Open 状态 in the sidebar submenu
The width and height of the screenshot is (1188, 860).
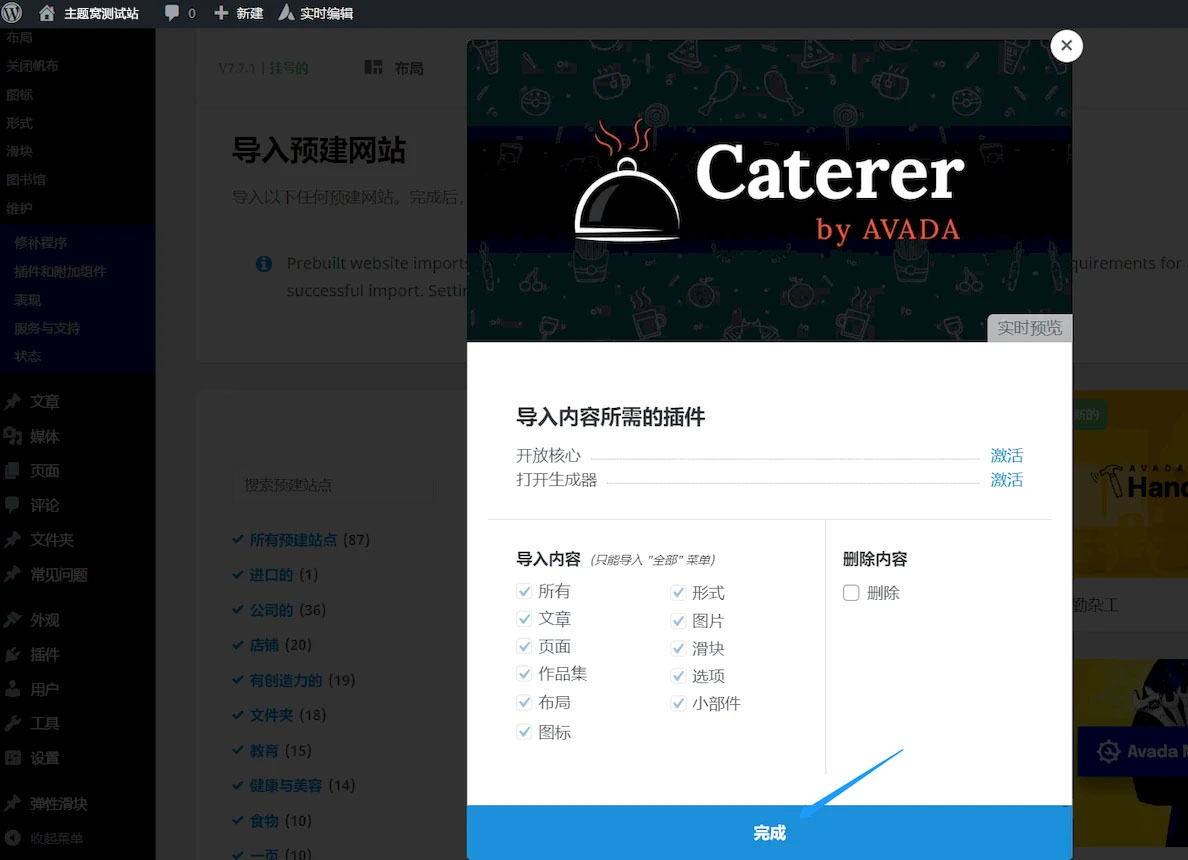(27, 356)
